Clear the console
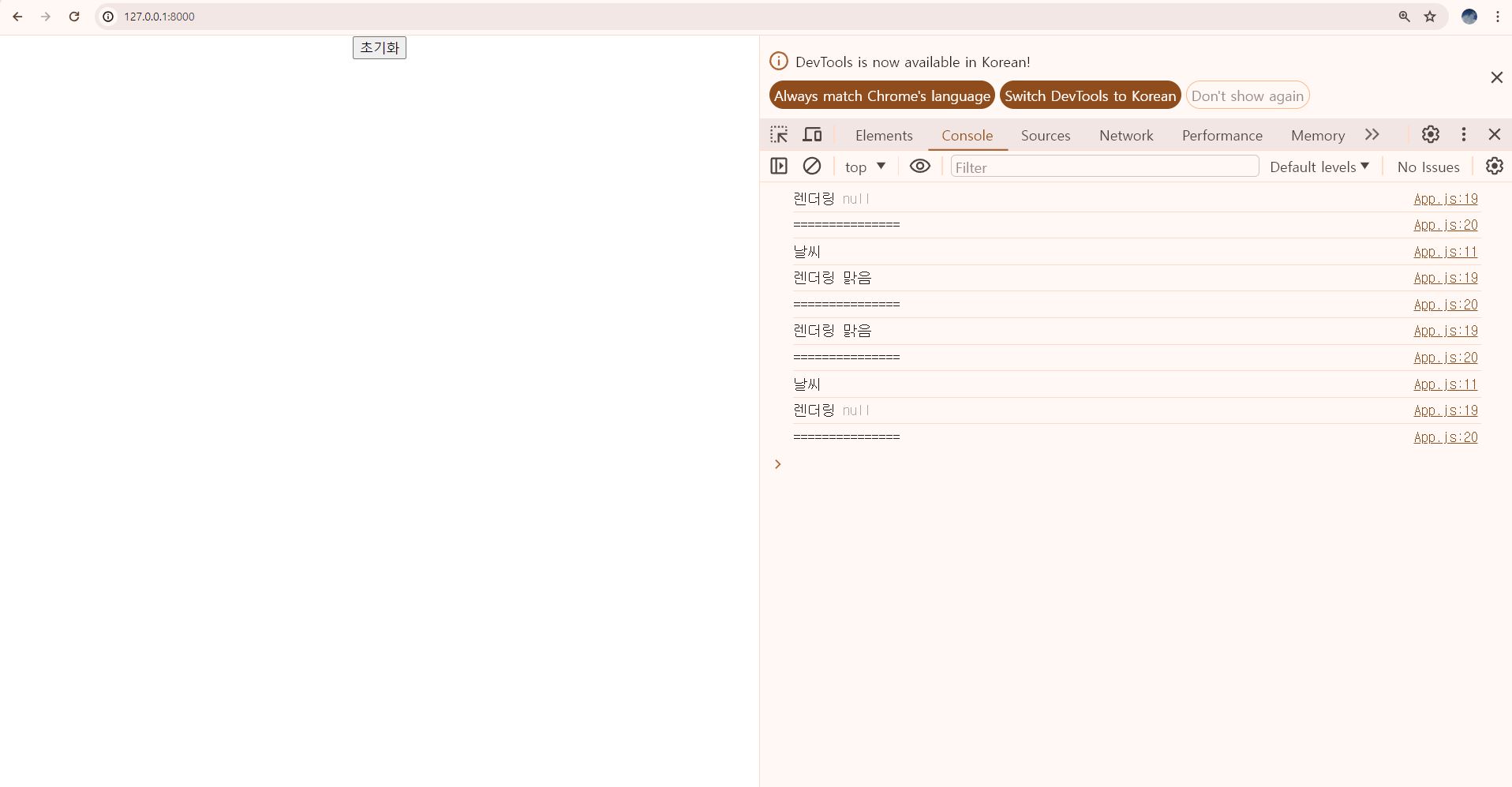This screenshot has width=1512, height=787. 812,166
